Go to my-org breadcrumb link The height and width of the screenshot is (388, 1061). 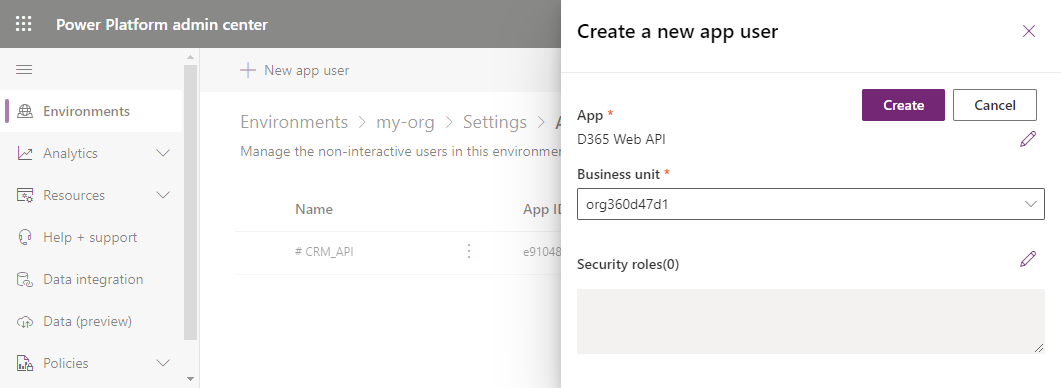pos(405,122)
